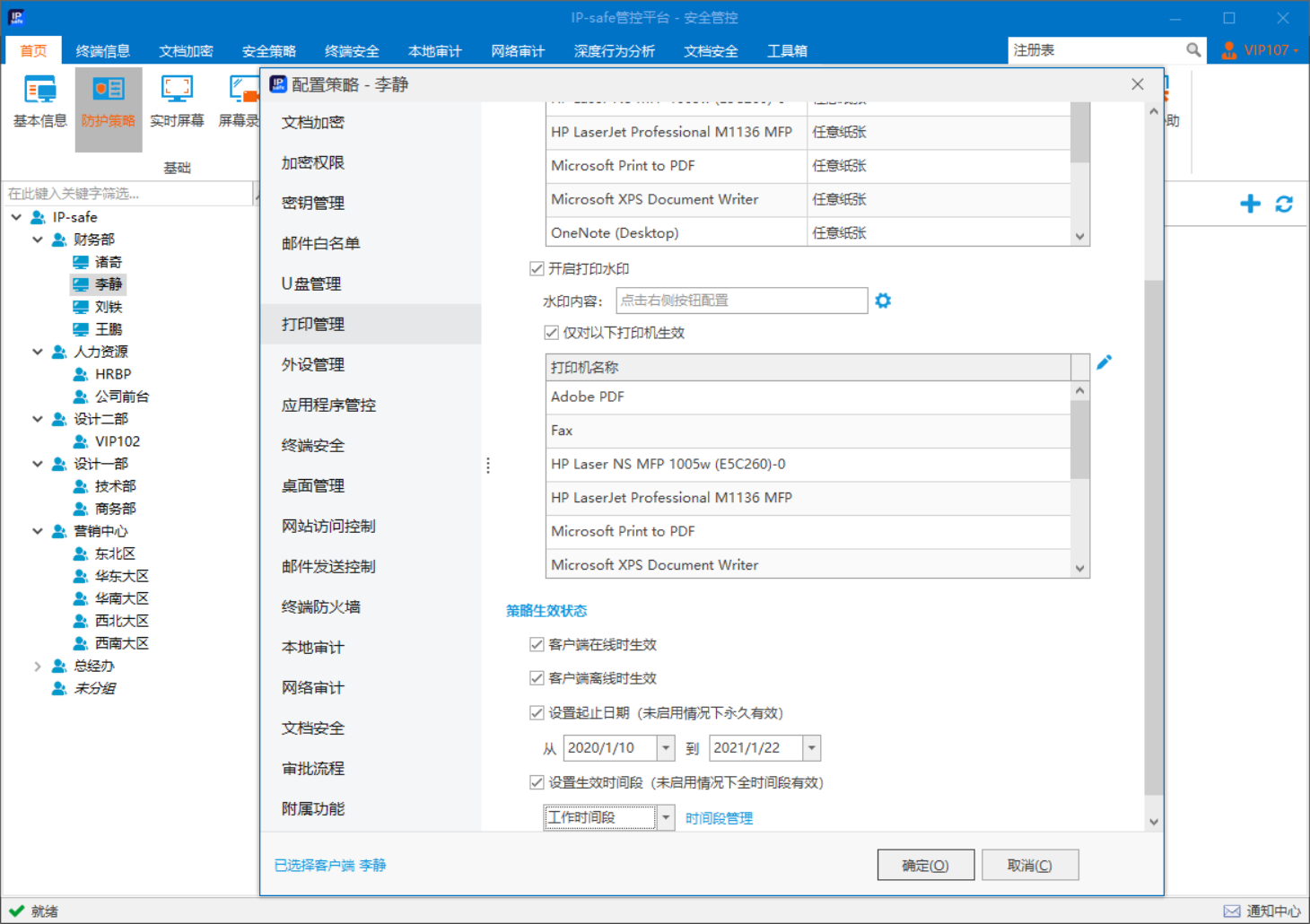The width and height of the screenshot is (1310, 924).
Task: Toggle 客户端离线时生效 checkbox
Action: (x=537, y=678)
